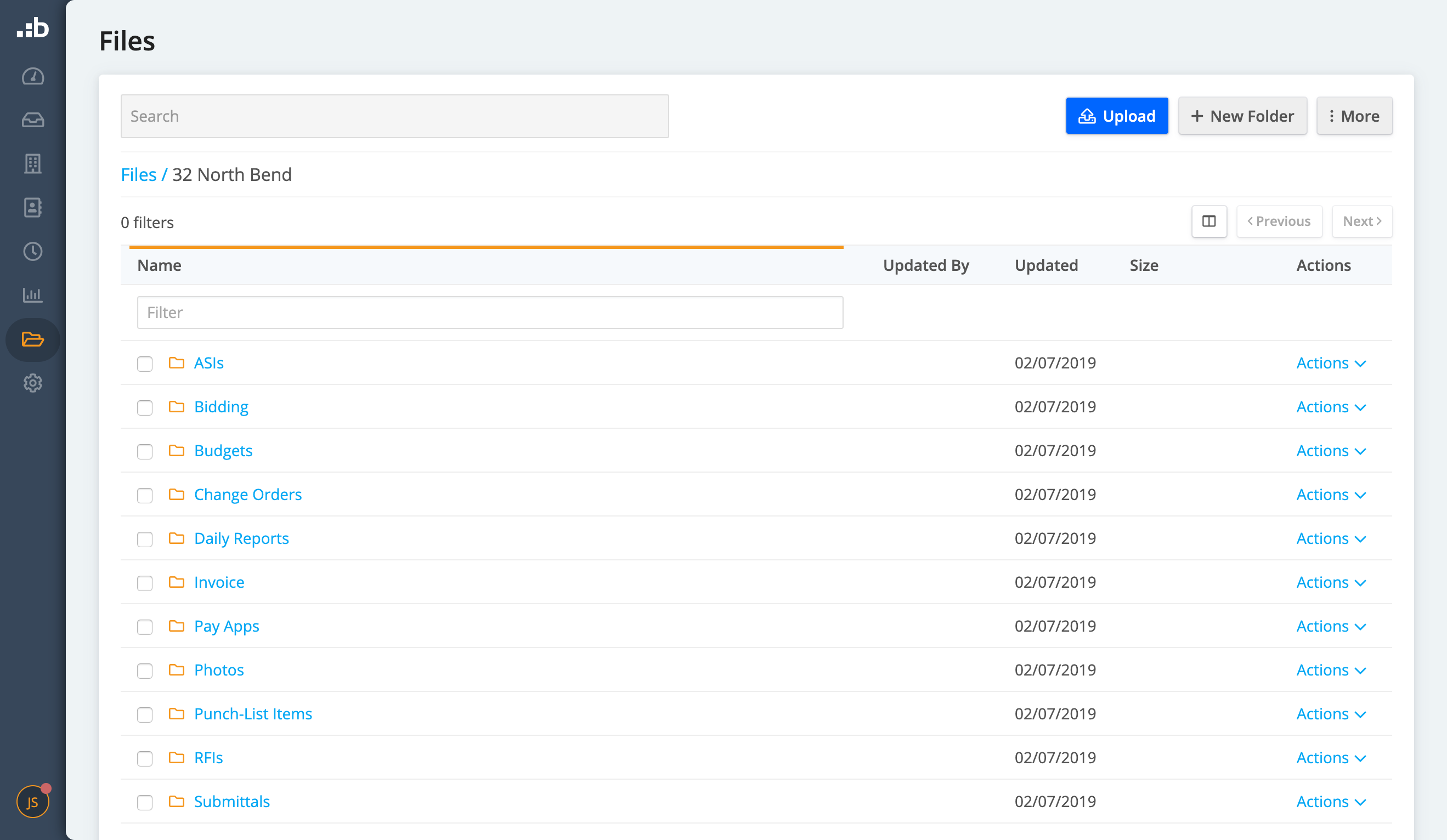Open the inbox tray icon in sidebar
This screenshot has height=840, width=1447.
click(33, 120)
